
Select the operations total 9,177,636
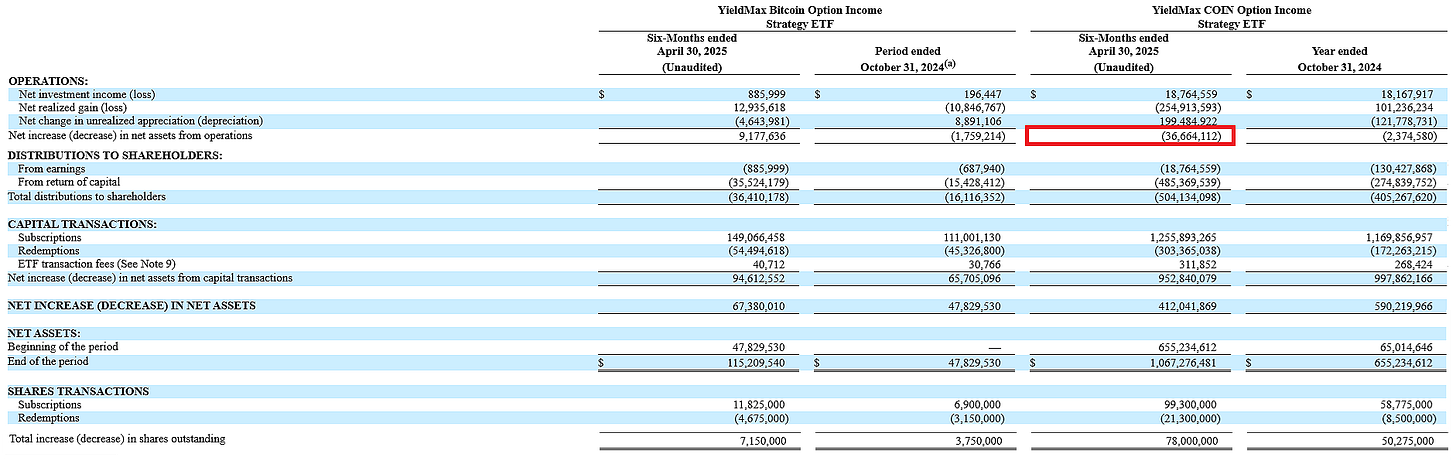(763, 135)
